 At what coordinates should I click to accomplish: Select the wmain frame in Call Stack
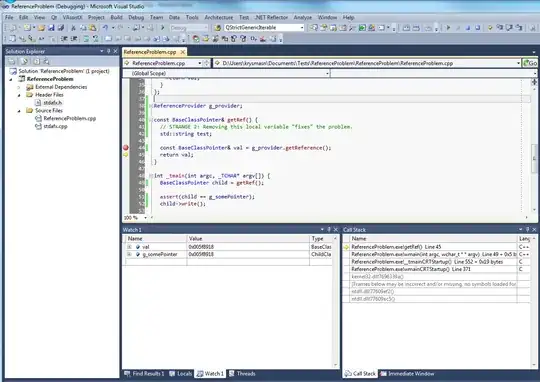click(434, 254)
